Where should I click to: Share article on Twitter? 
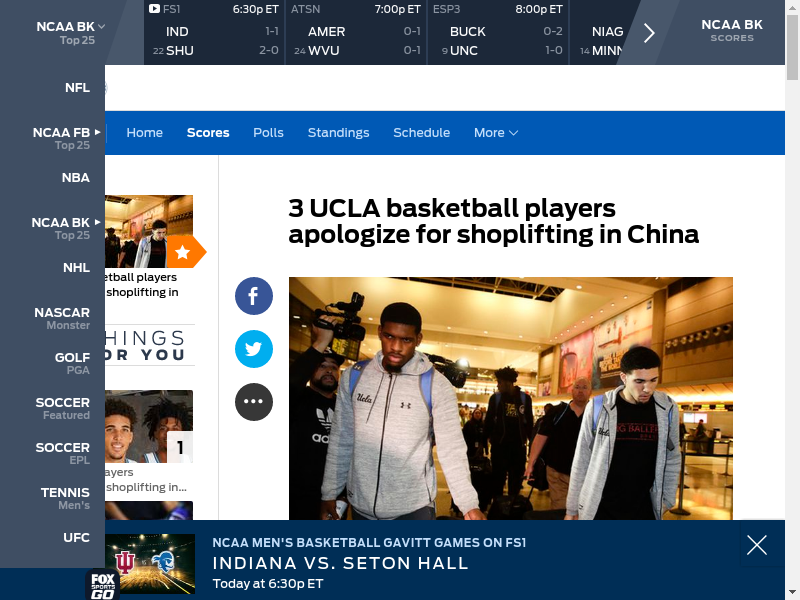coord(254,349)
